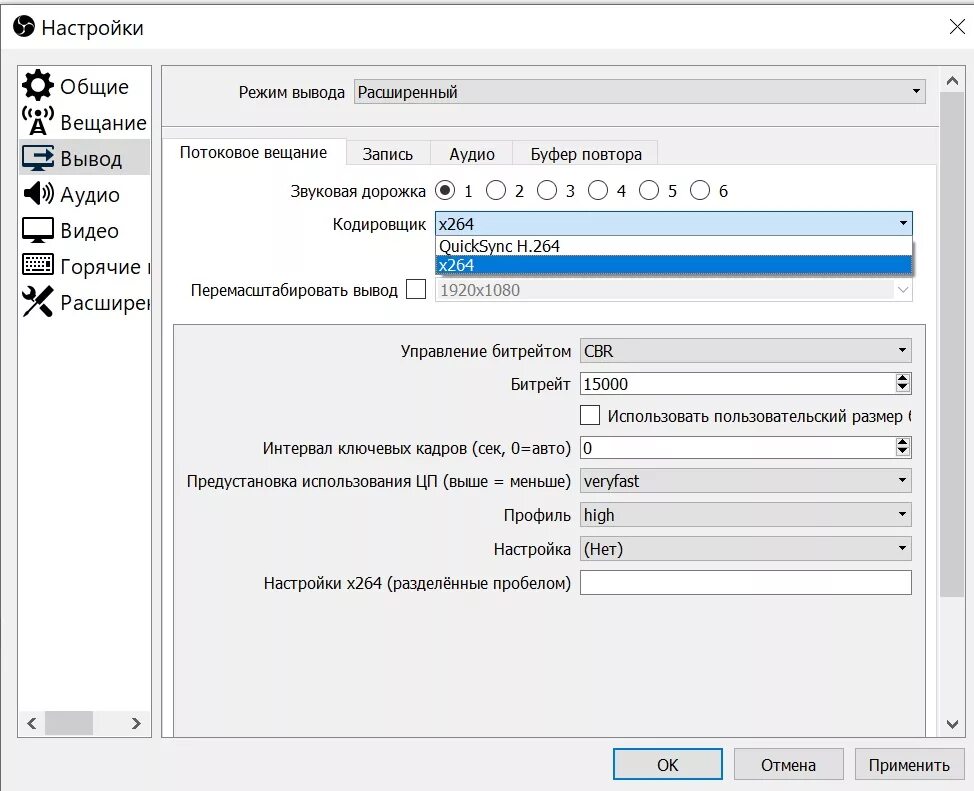This screenshot has width=974, height=791.
Task: Open the Управление битрейтом CBR dropdown
Action: (x=745, y=351)
